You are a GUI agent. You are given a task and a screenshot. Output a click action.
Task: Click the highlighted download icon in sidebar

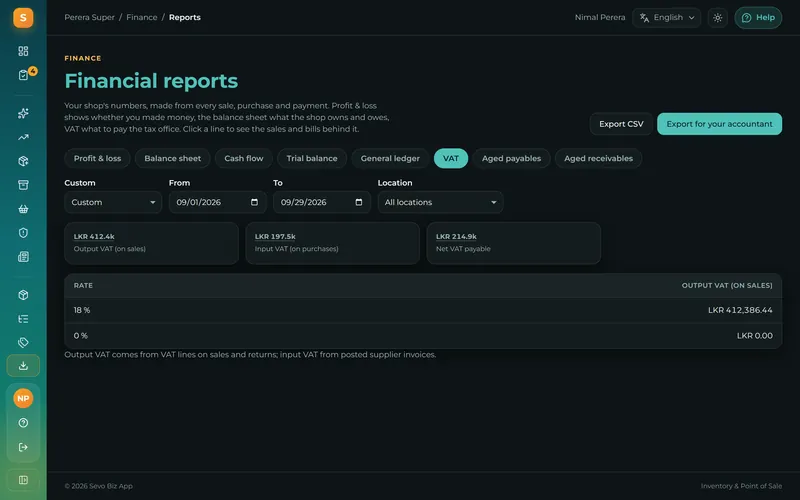click(x=23, y=366)
